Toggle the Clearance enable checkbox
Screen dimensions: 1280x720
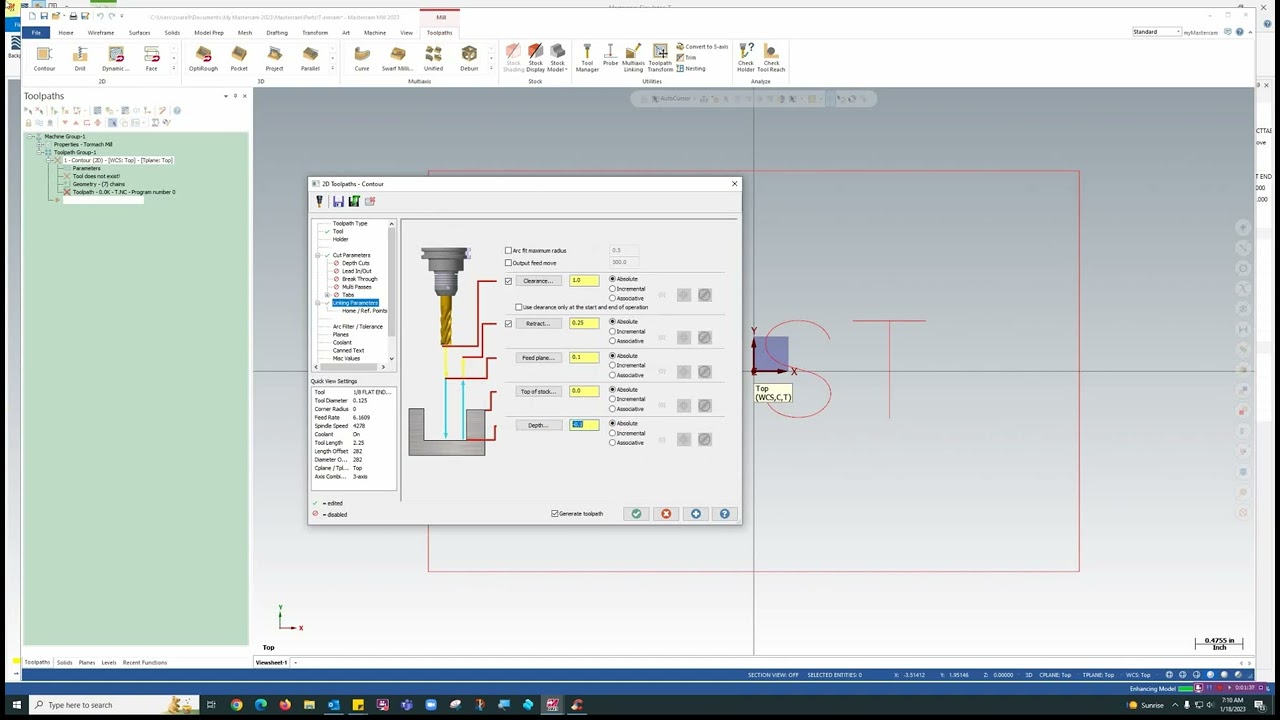508,281
